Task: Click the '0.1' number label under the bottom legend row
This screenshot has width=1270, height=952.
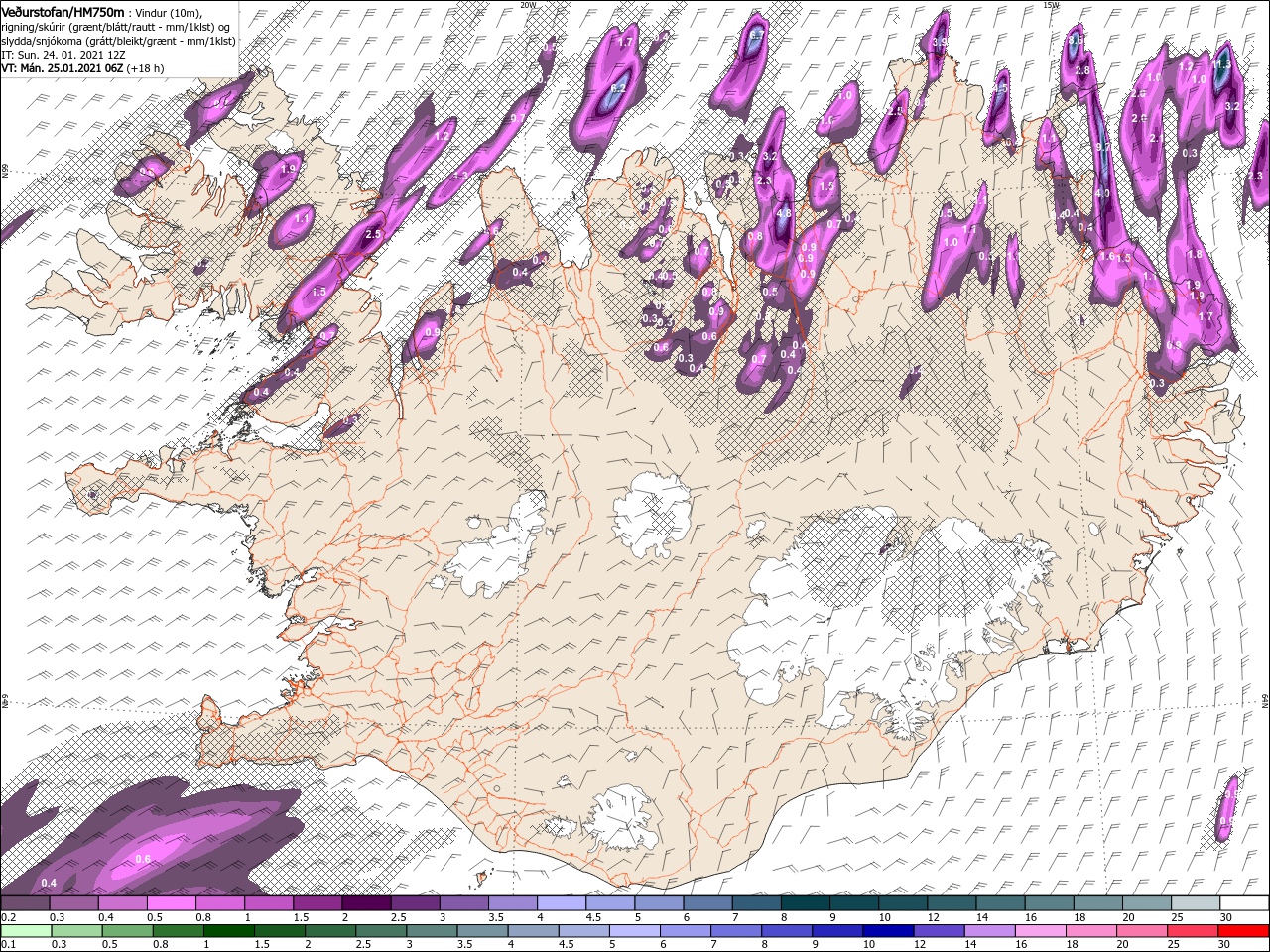Action: point(9,944)
